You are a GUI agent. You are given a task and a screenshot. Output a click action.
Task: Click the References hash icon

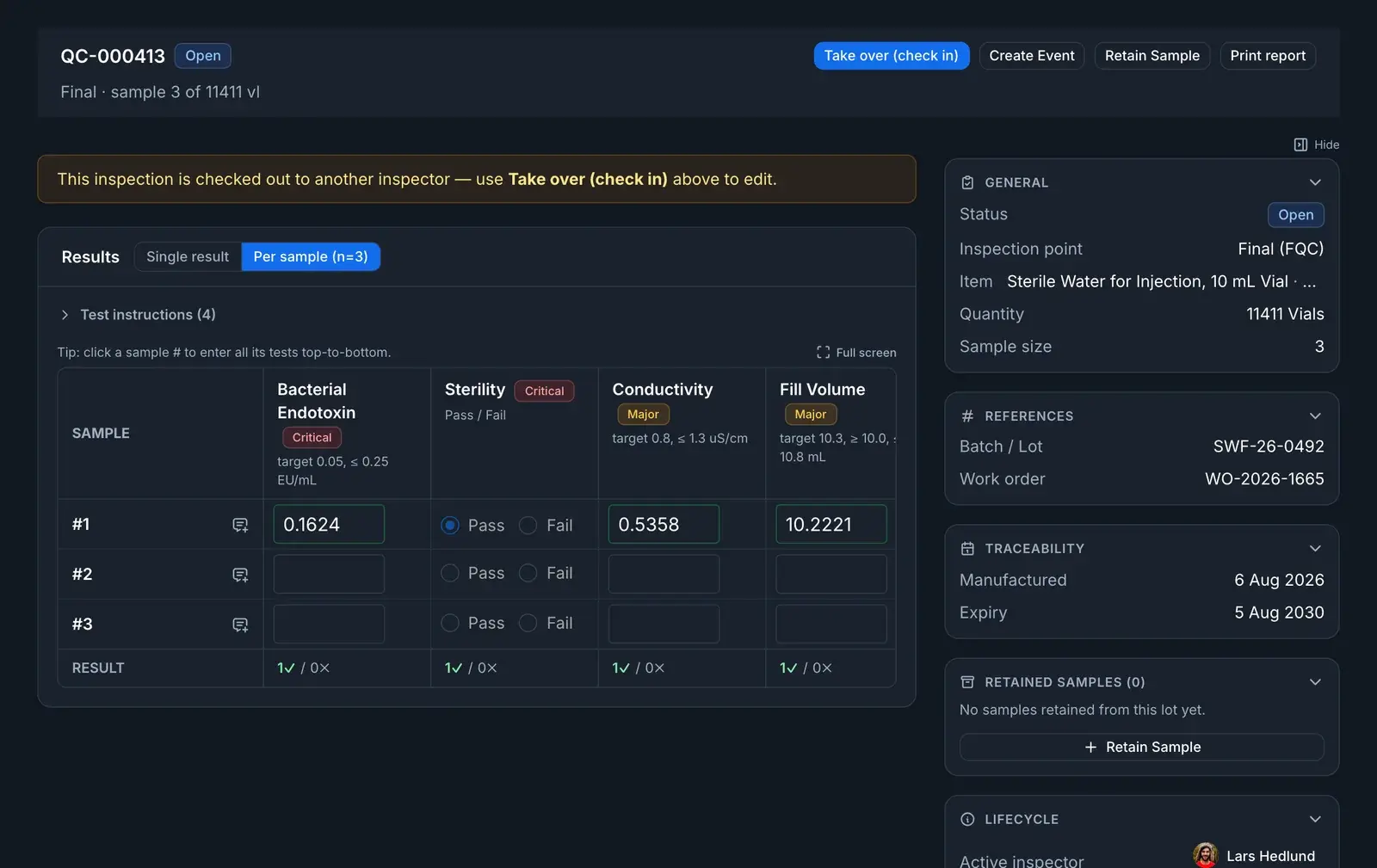967,416
